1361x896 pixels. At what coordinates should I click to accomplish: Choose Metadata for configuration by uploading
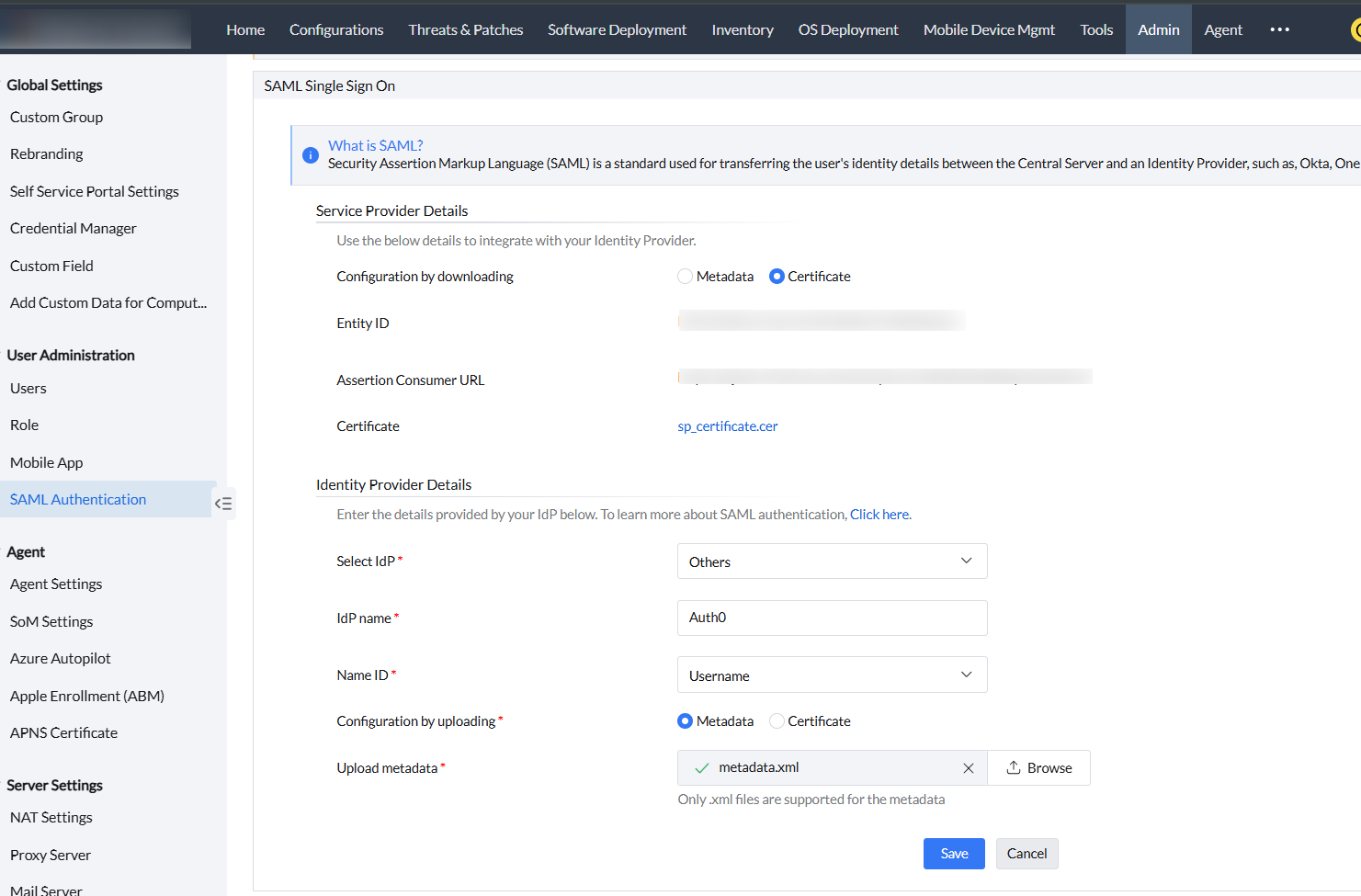tap(685, 721)
